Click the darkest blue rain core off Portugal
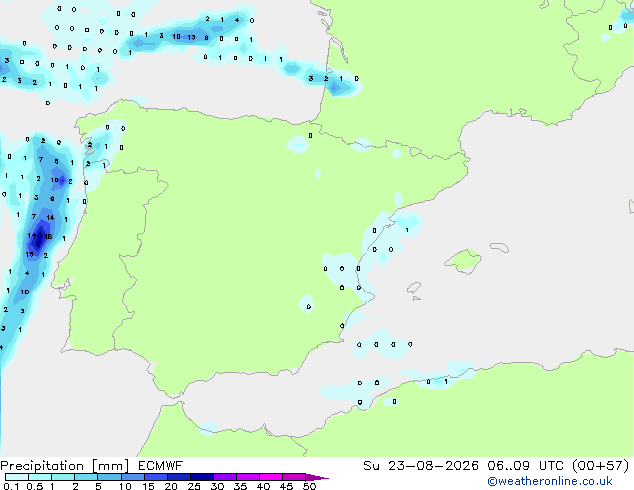 click(39, 239)
